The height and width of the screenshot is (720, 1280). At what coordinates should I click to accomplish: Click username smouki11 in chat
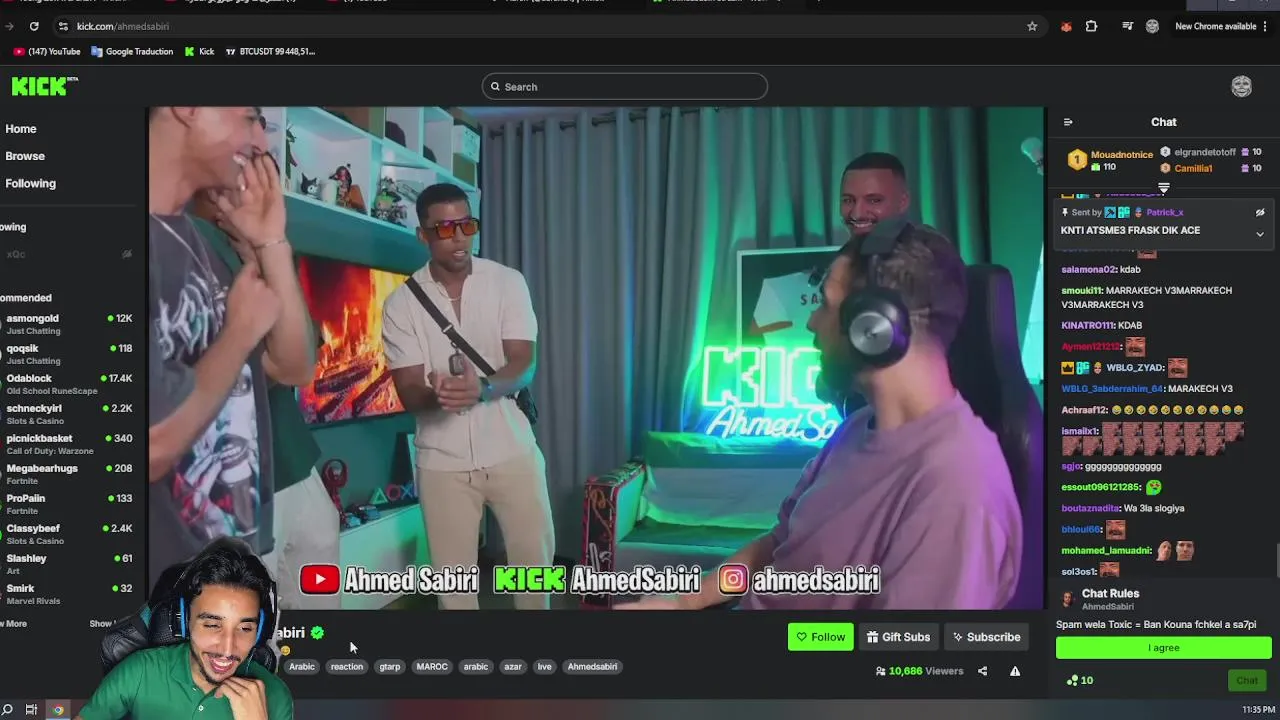coord(1082,291)
